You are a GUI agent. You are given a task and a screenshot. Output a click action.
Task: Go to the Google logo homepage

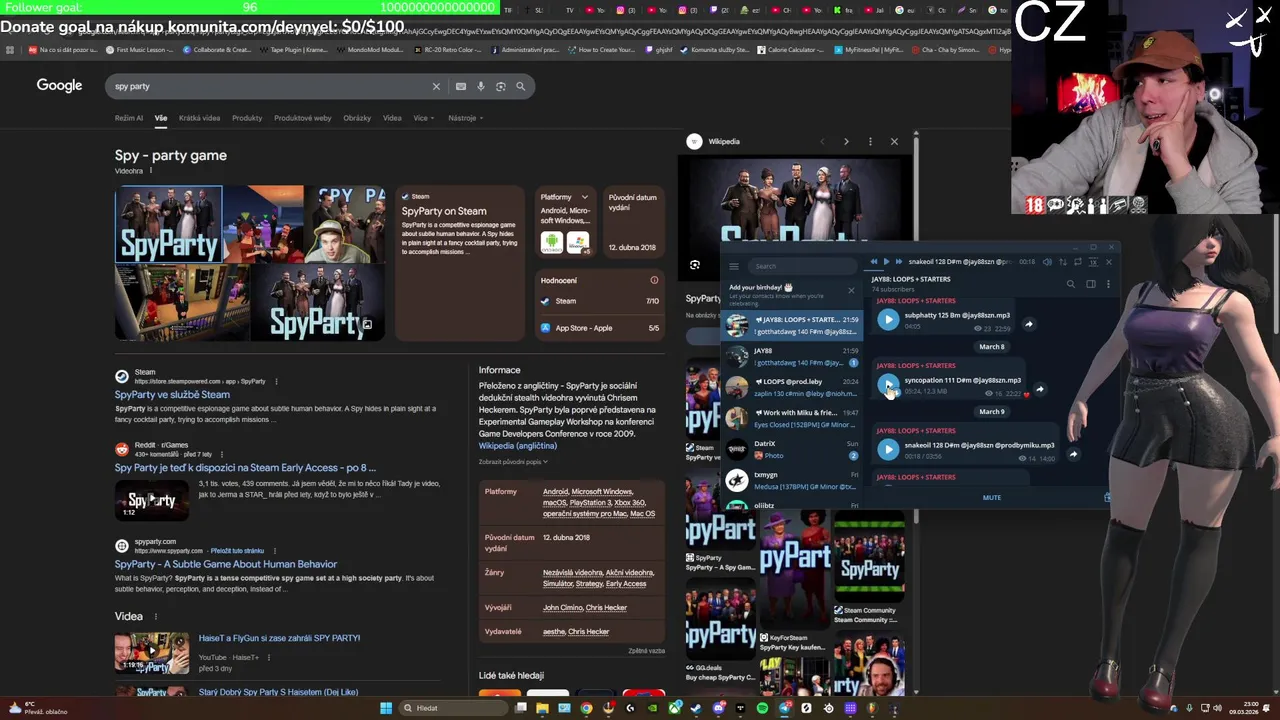tap(59, 85)
